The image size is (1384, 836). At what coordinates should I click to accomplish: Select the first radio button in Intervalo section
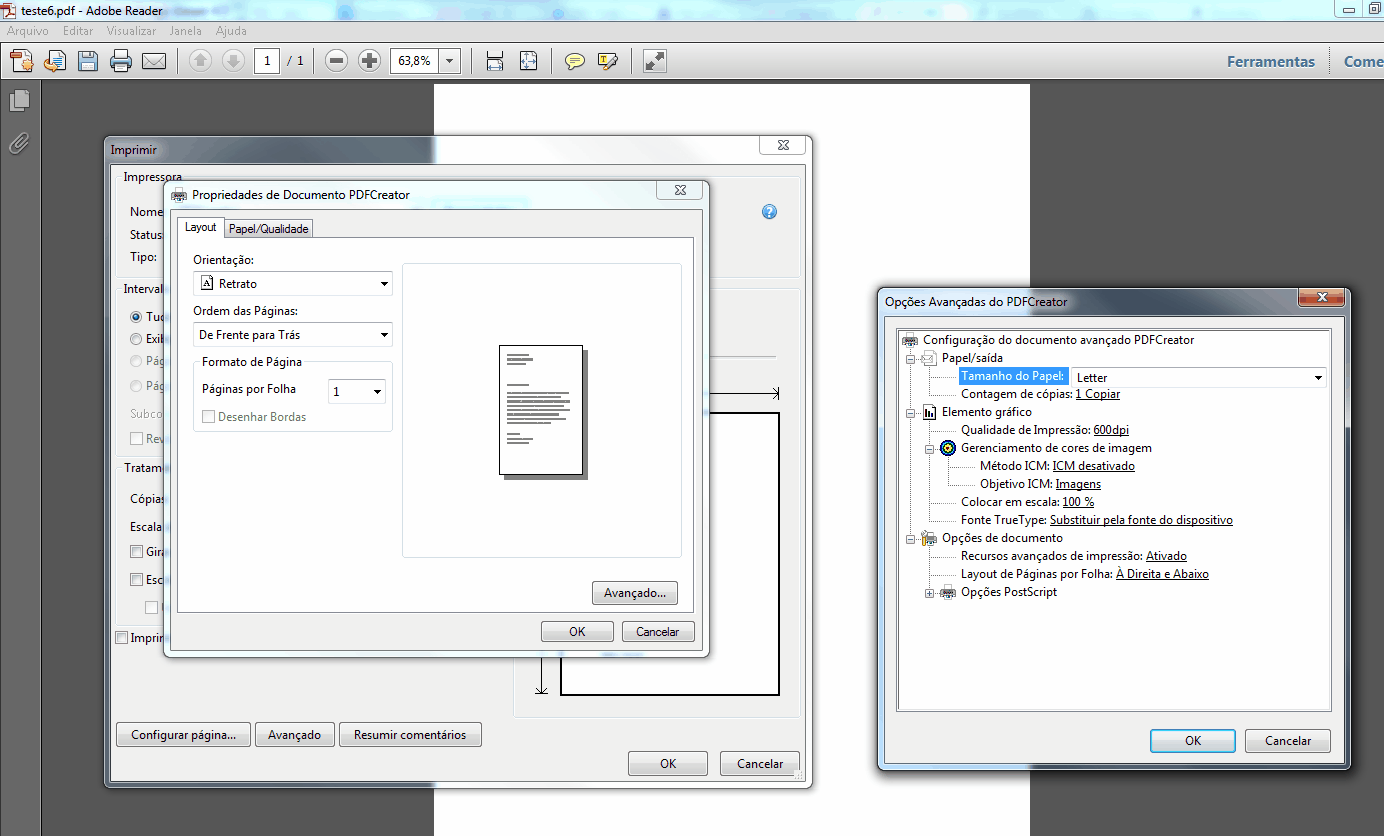[x=137, y=317]
